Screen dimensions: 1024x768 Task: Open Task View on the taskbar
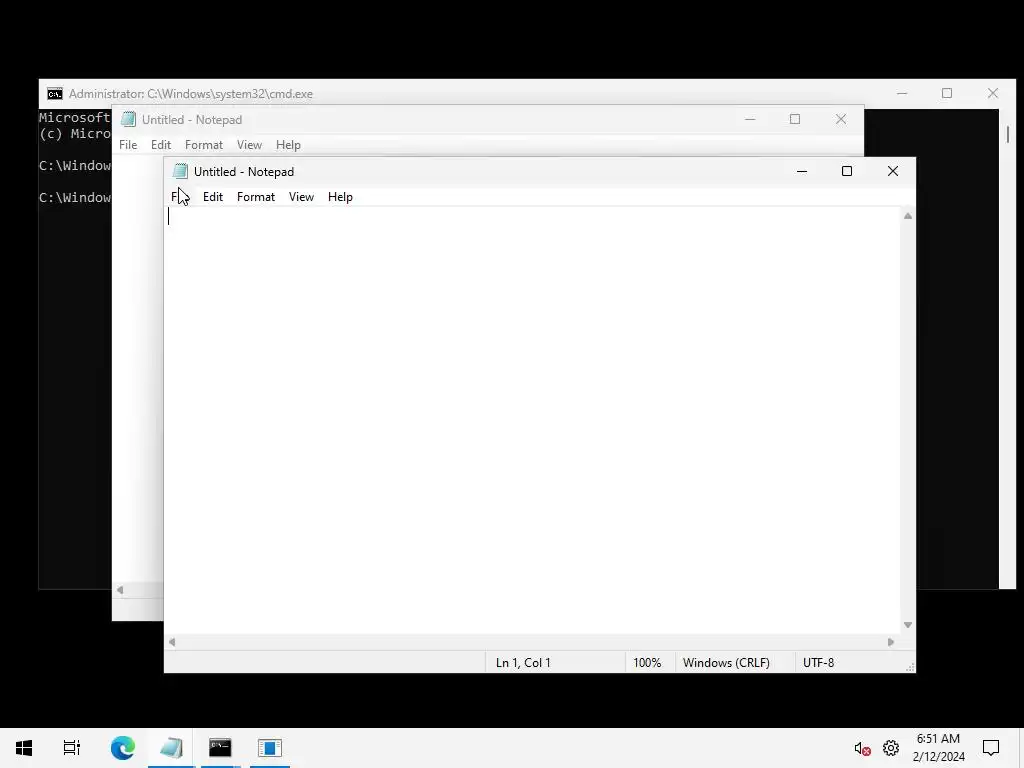click(72, 748)
